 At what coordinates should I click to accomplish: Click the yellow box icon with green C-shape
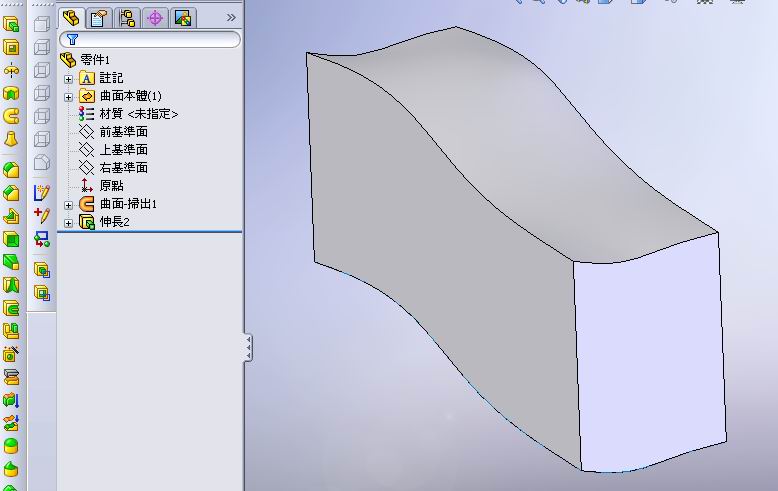point(11,308)
